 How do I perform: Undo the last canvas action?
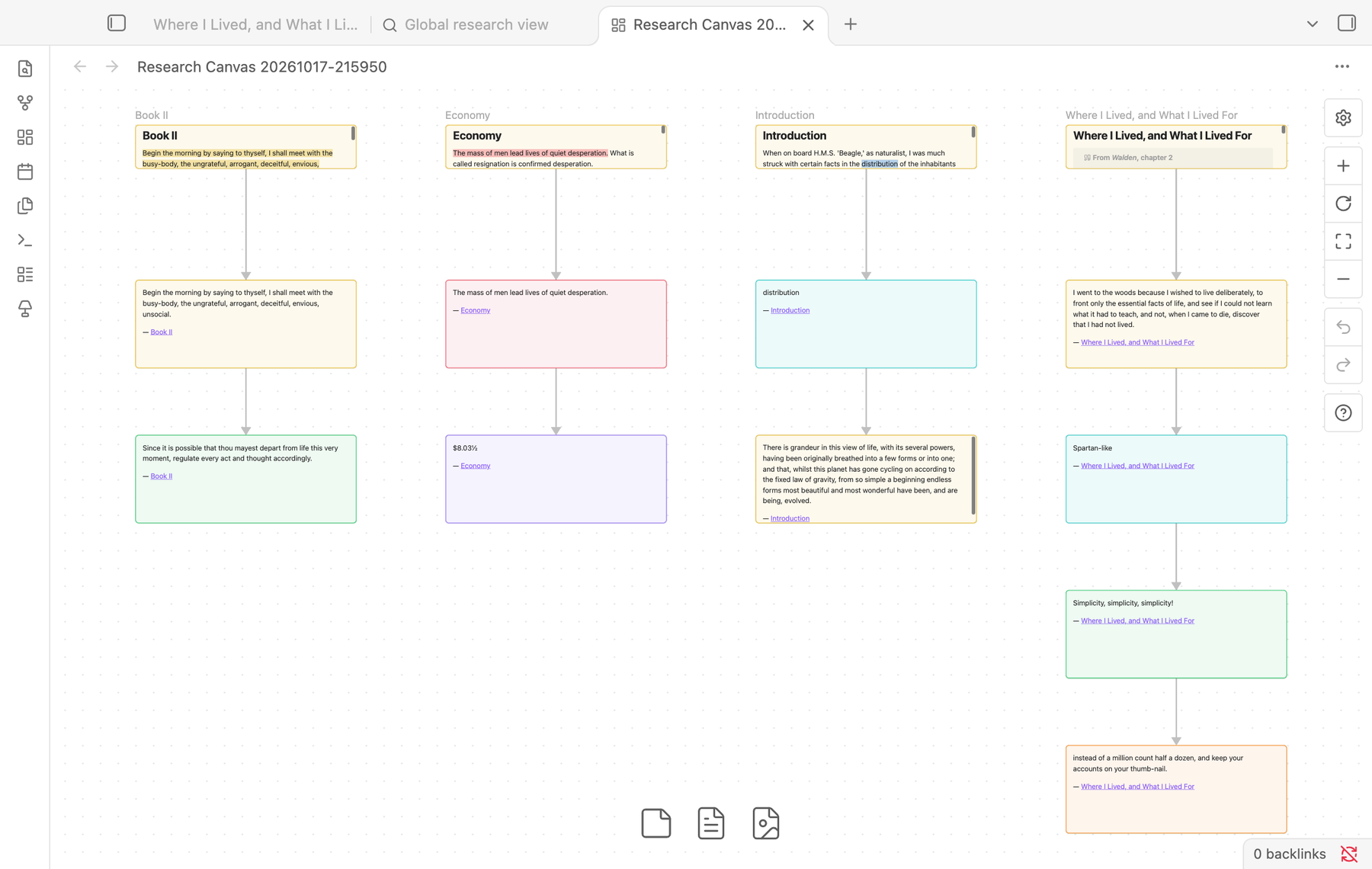point(1343,328)
